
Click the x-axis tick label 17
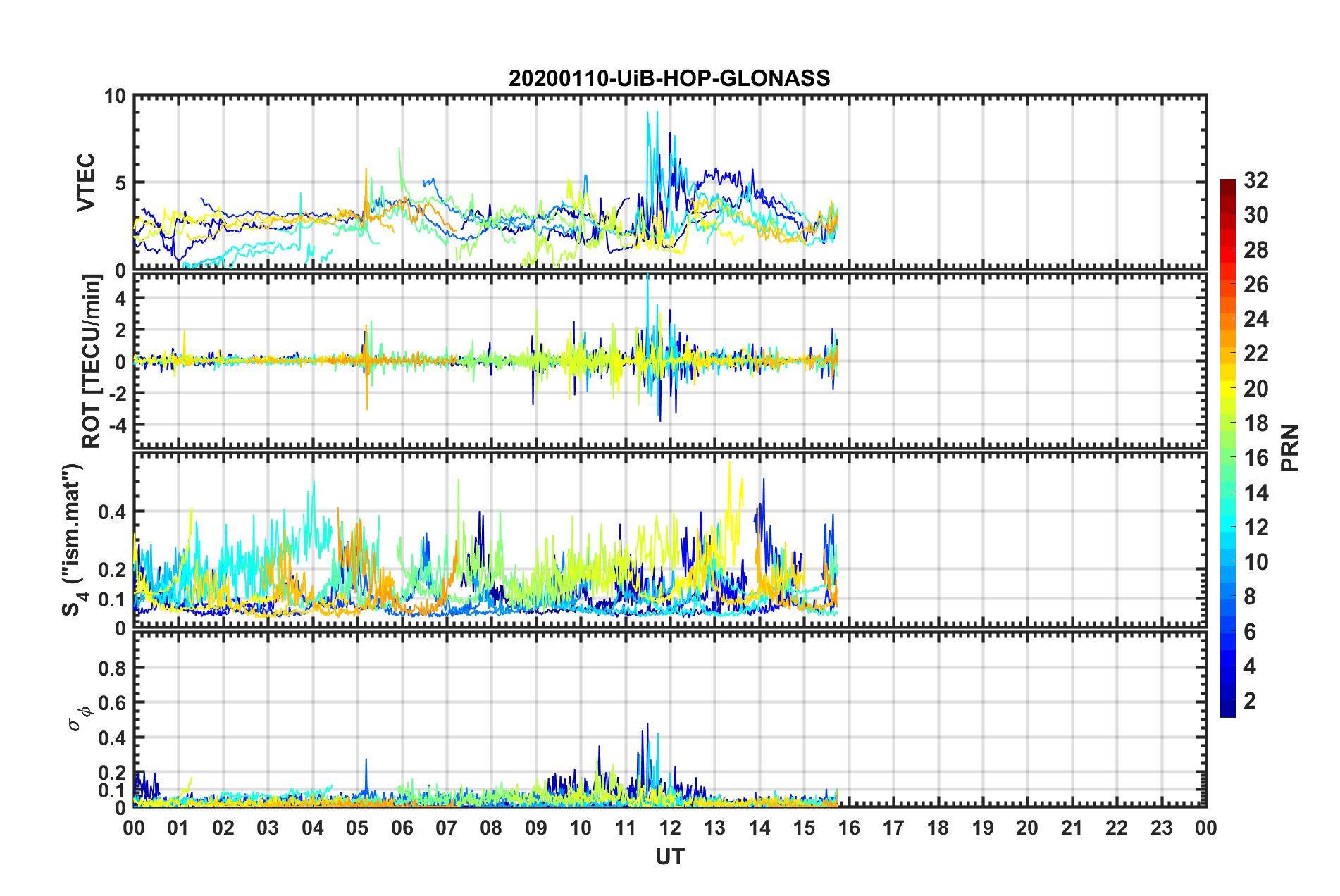point(893,828)
